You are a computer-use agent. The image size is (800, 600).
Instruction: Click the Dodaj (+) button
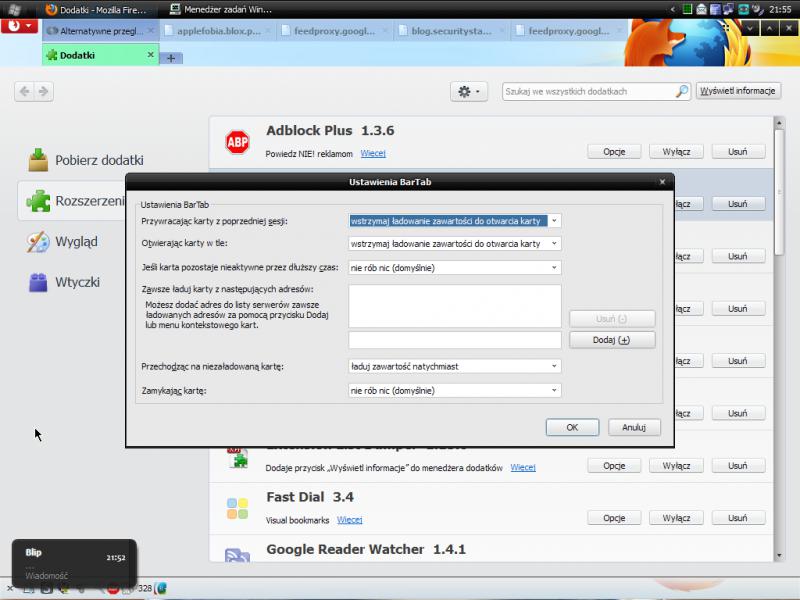[x=612, y=340]
